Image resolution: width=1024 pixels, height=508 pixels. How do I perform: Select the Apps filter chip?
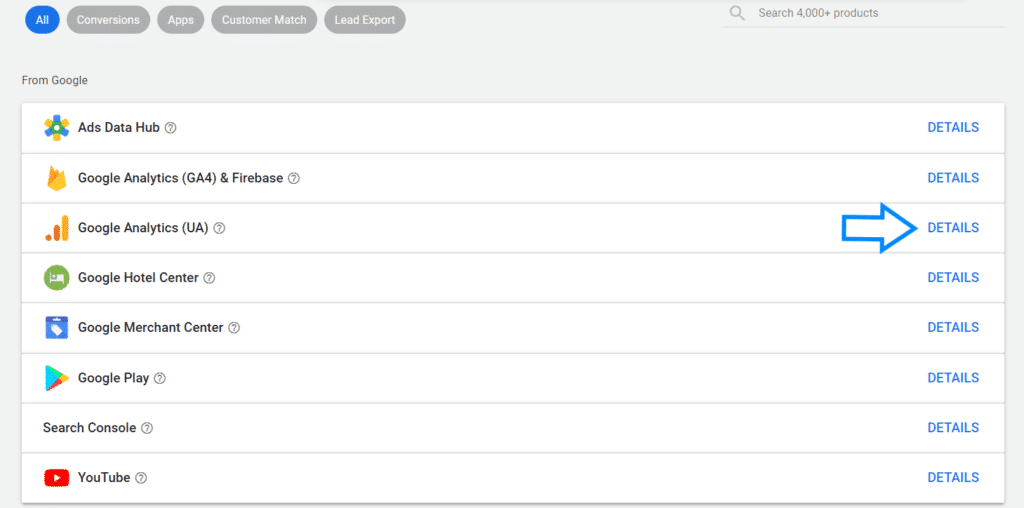181,20
